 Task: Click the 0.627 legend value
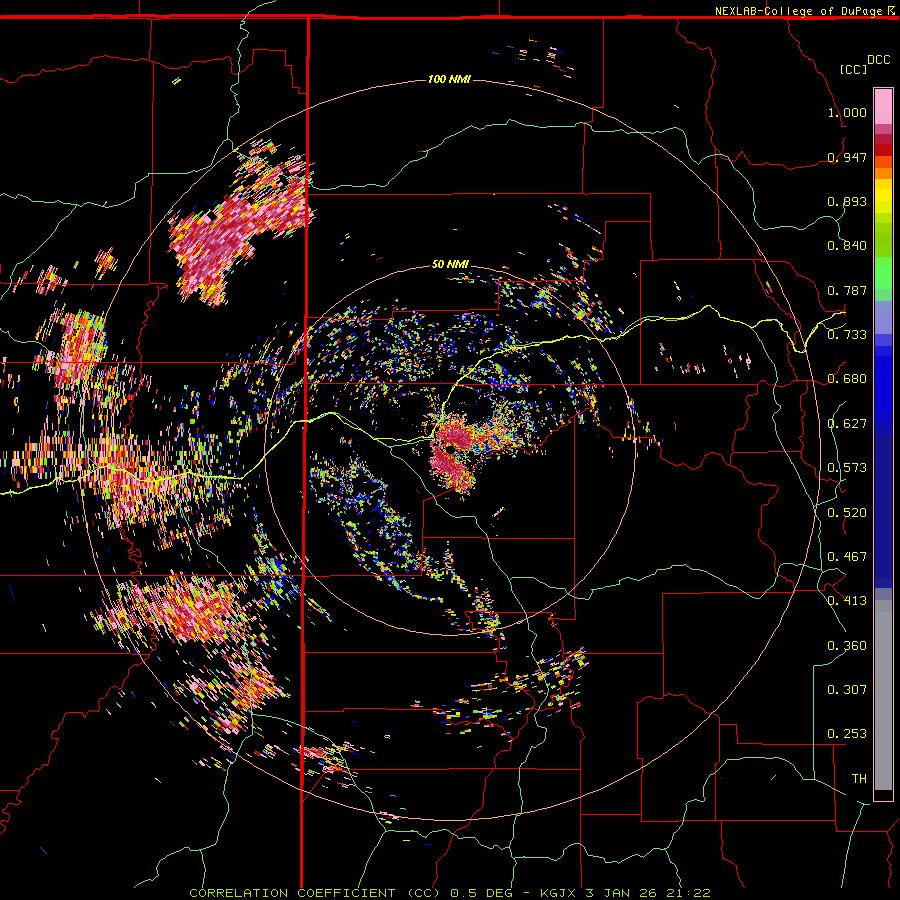pos(847,424)
